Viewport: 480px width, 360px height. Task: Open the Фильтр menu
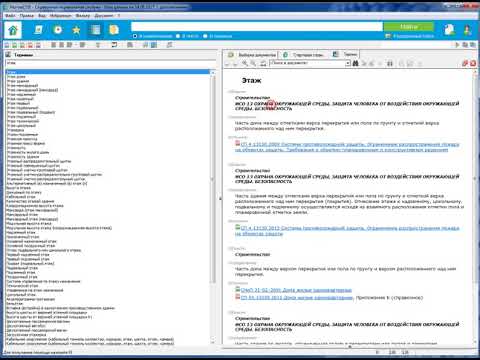pos(83,16)
